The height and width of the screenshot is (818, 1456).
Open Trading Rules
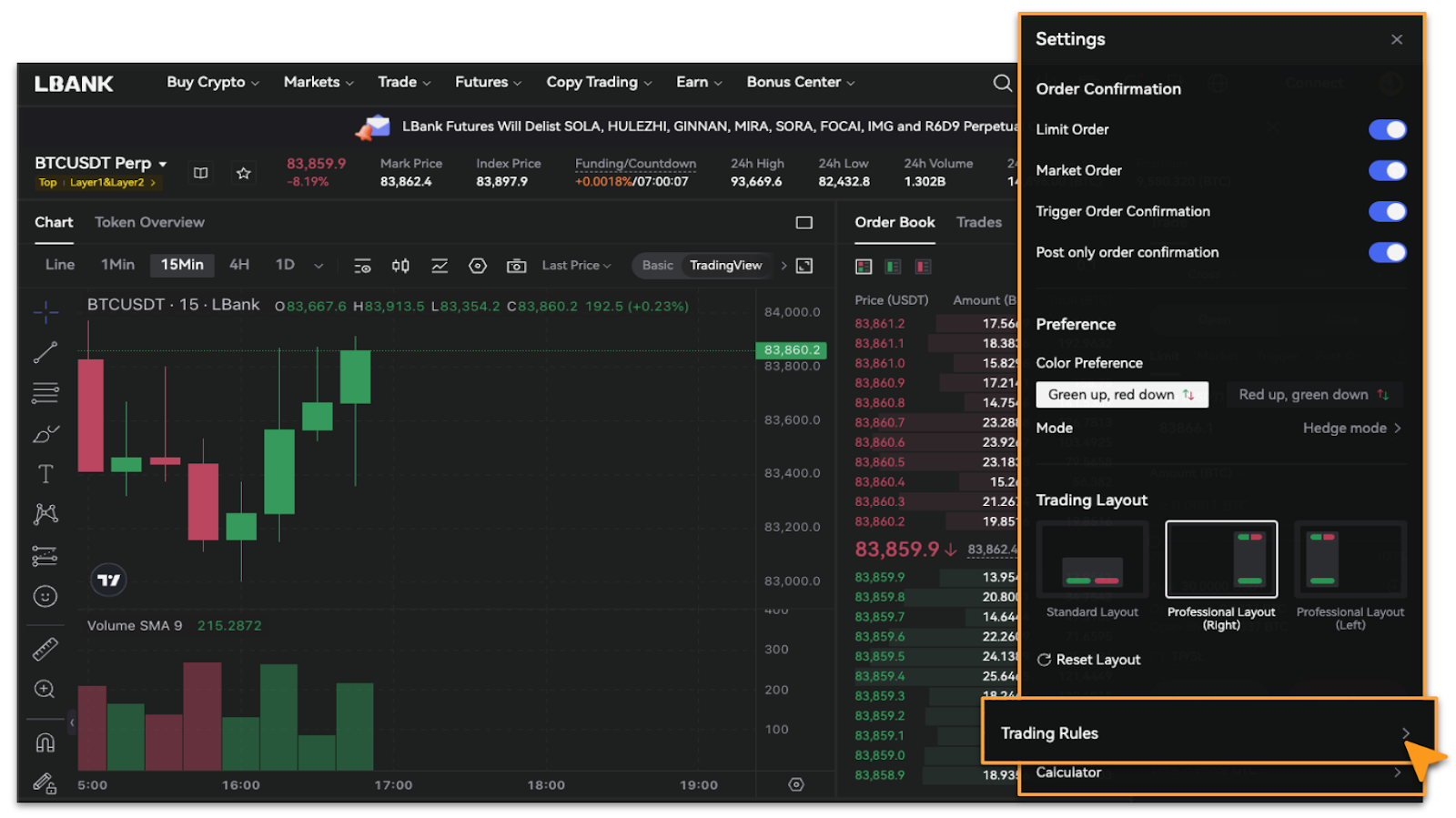click(x=1208, y=732)
